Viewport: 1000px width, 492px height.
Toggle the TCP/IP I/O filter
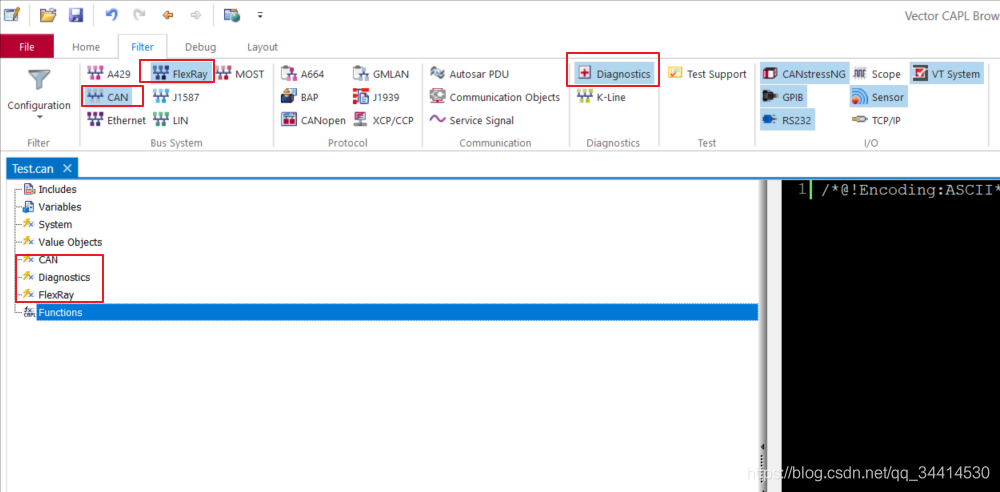877,120
